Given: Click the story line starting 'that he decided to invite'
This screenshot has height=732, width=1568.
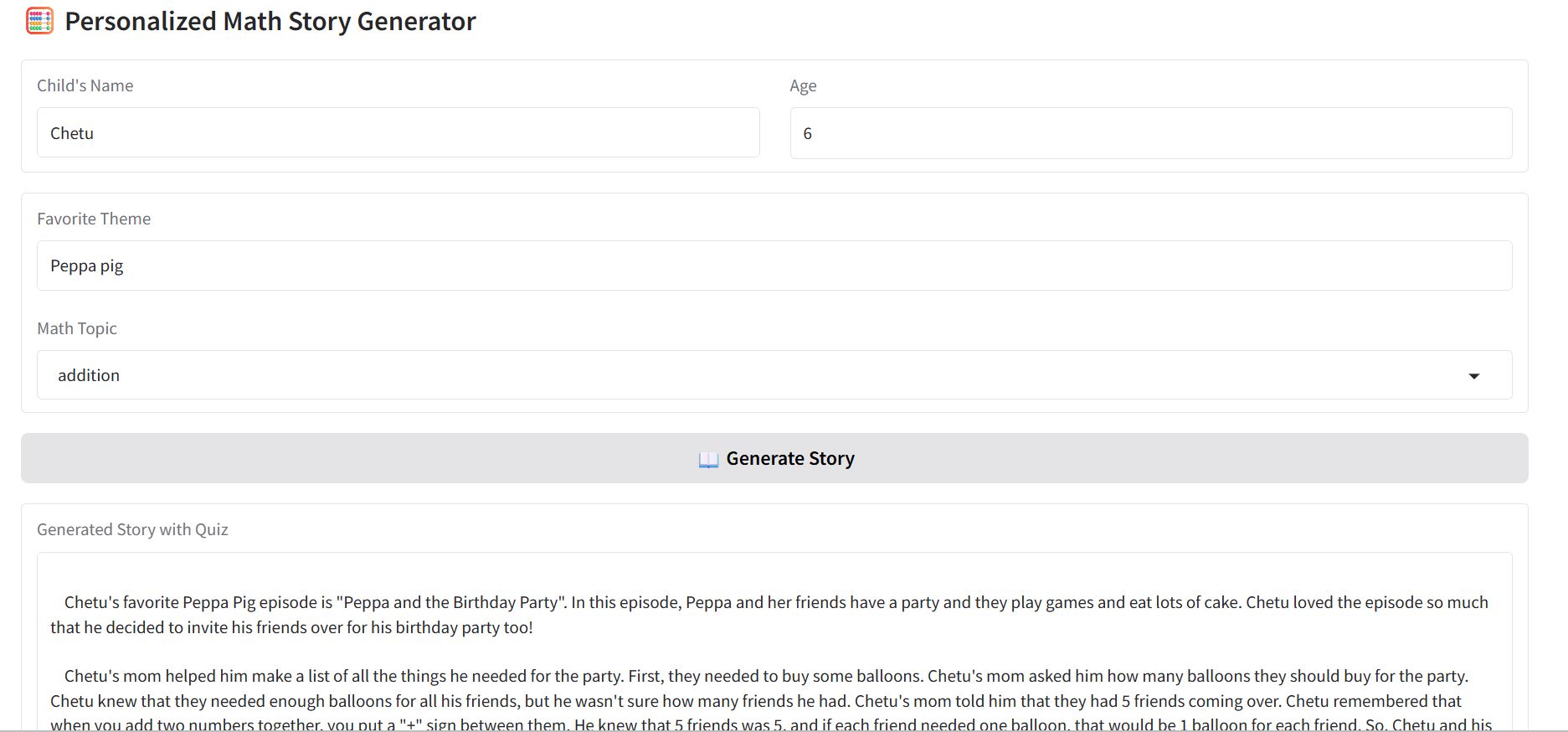Looking at the screenshot, I should pyautogui.click(x=291, y=627).
